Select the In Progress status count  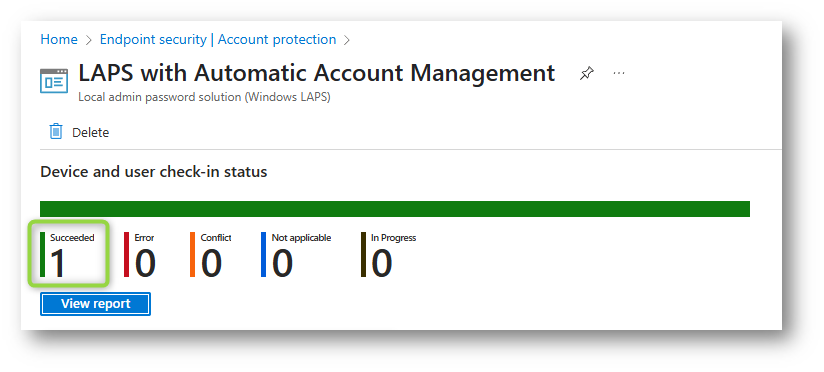pos(382,263)
